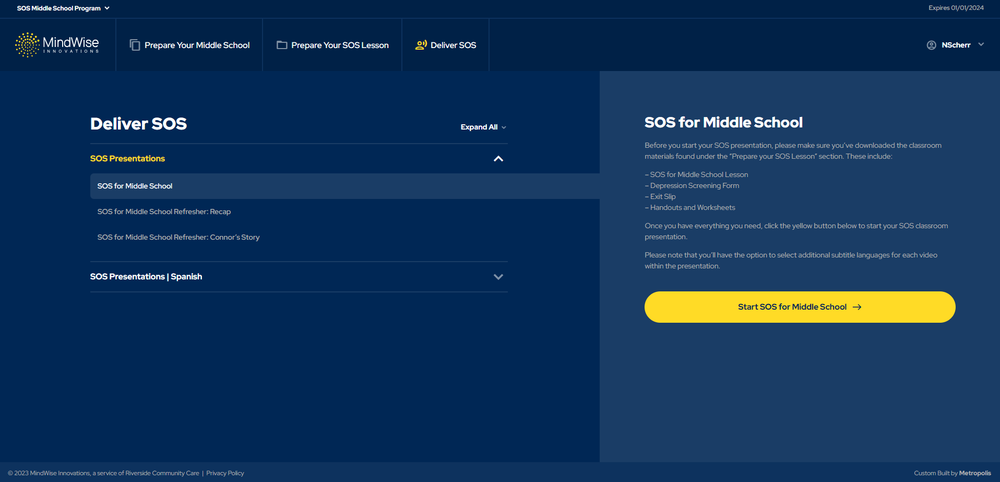
Task: Click the MindWise Innovations logo
Action: click(x=57, y=45)
